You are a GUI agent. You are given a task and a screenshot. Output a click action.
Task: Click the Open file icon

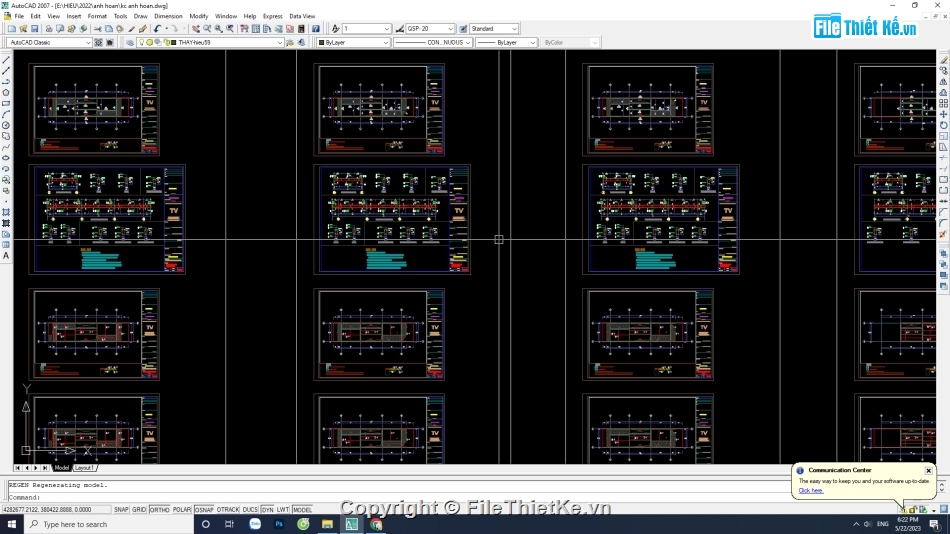click(23, 28)
